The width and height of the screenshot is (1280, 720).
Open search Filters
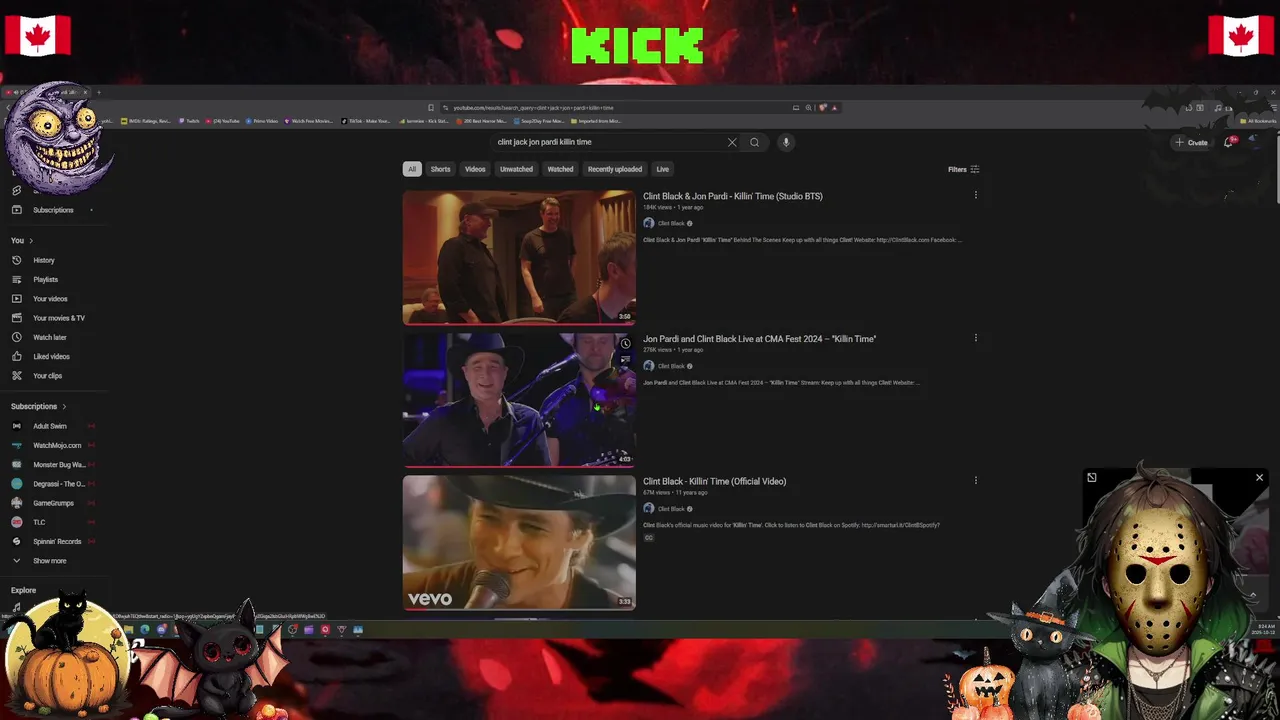coord(964,169)
